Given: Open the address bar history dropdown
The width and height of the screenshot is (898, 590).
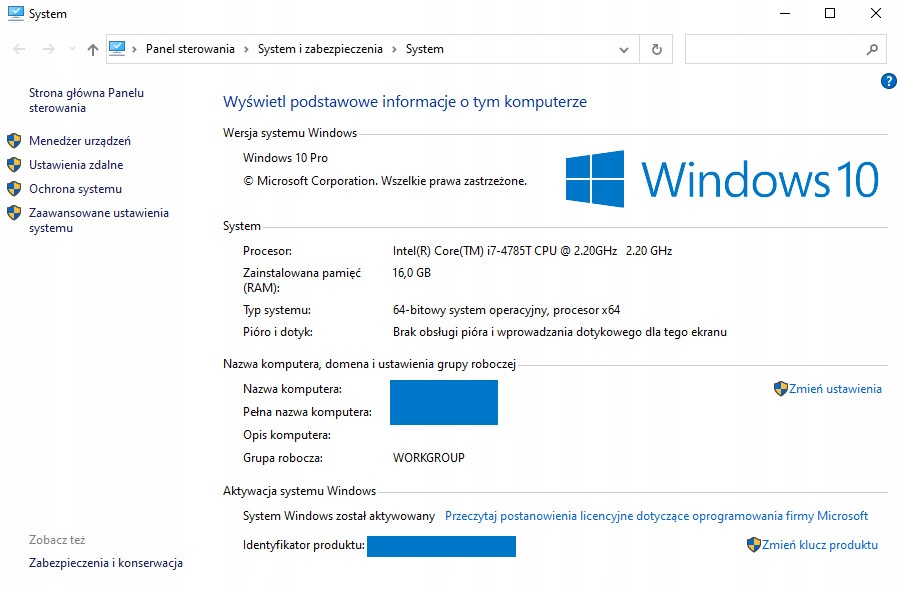Looking at the screenshot, I should (624, 50).
